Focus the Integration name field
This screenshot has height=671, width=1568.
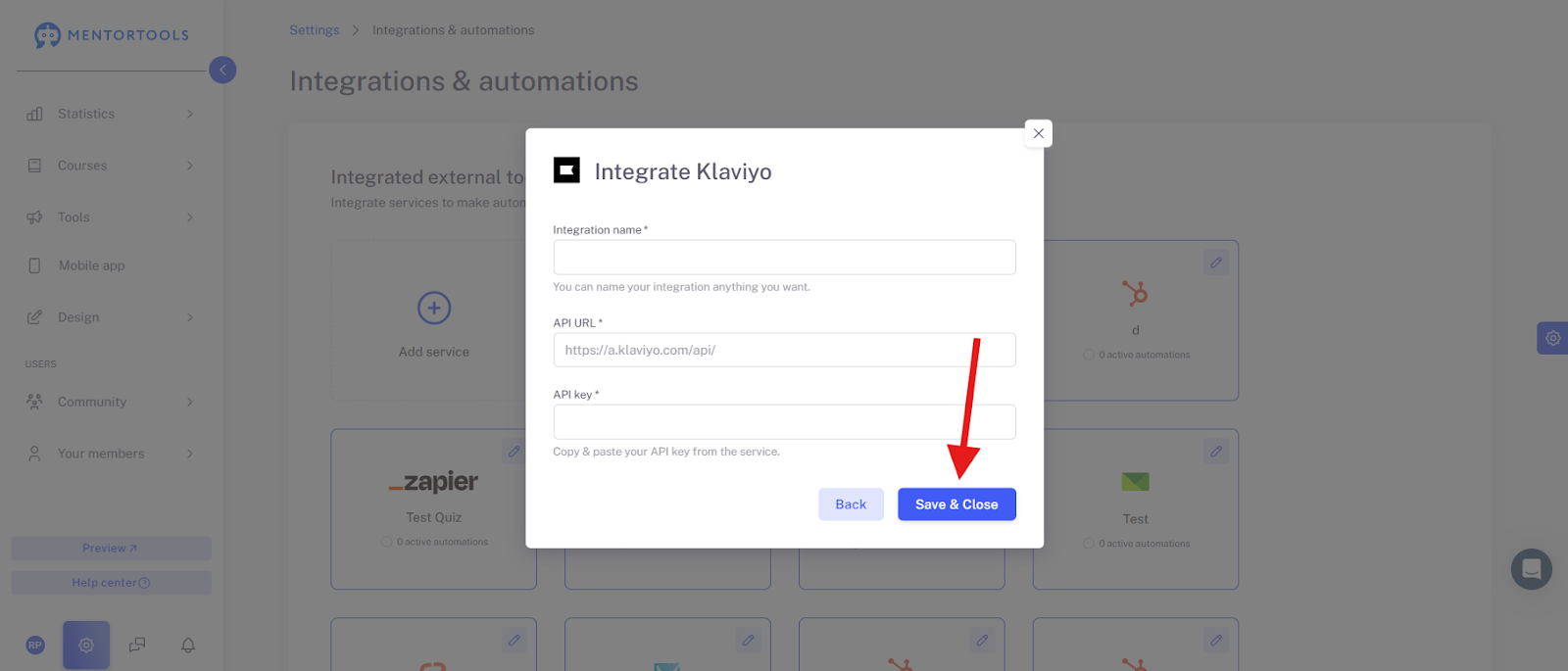(784, 258)
